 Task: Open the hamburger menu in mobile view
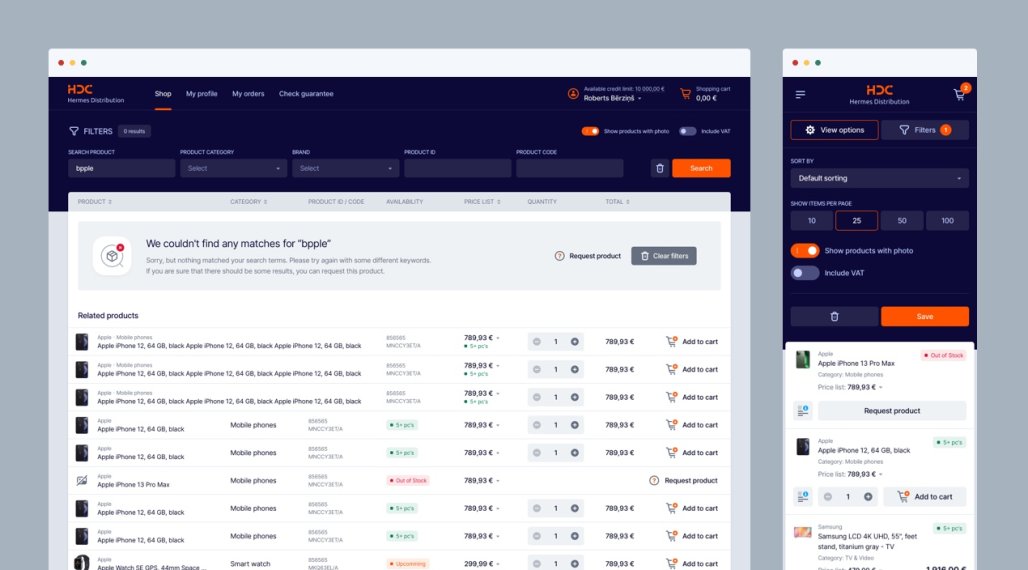click(800, 95)
